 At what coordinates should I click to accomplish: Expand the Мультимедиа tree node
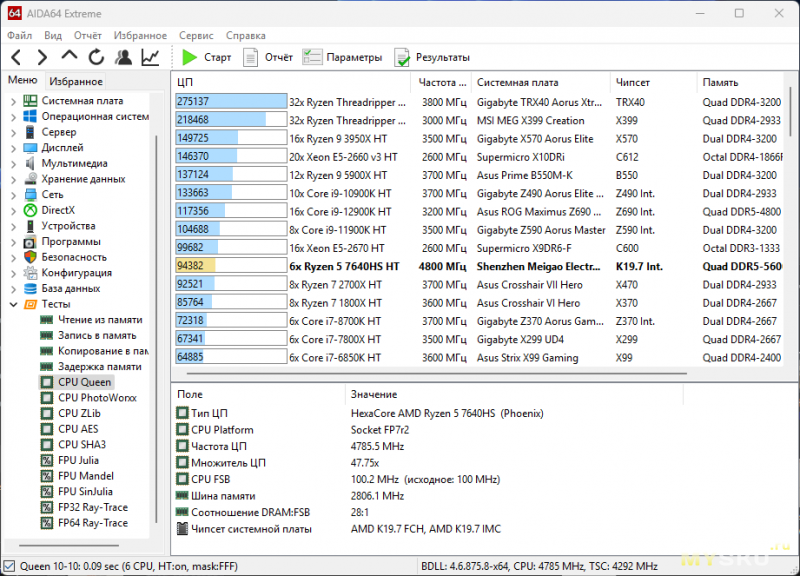(x=13, y=164)
